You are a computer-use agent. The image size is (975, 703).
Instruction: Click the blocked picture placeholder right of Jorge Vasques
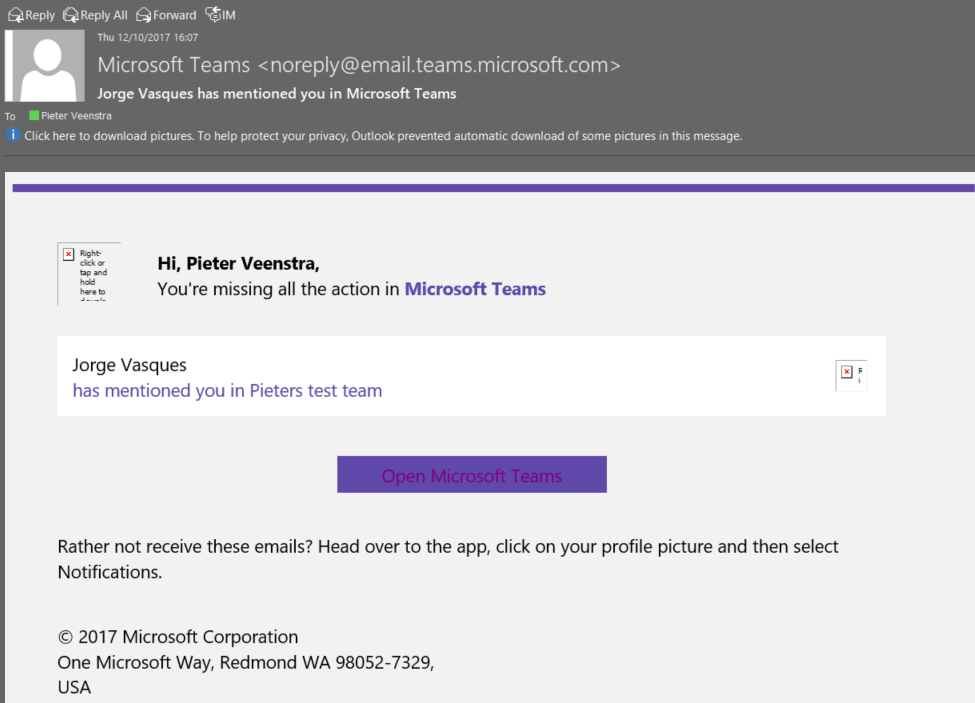(x=851, y=375)
